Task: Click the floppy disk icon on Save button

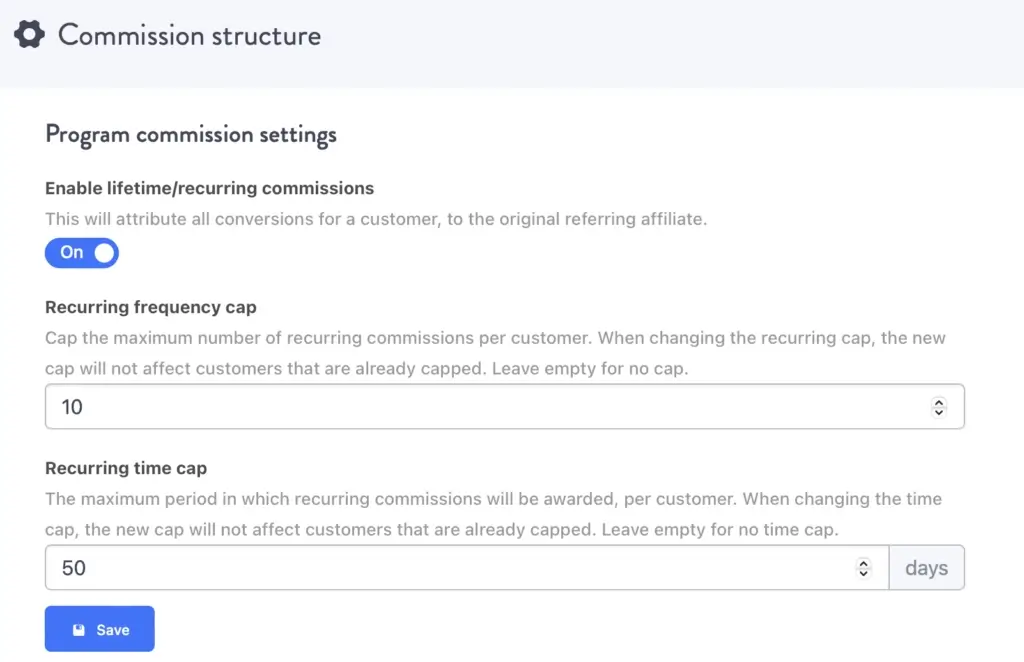Action: (x=79, y=629)
